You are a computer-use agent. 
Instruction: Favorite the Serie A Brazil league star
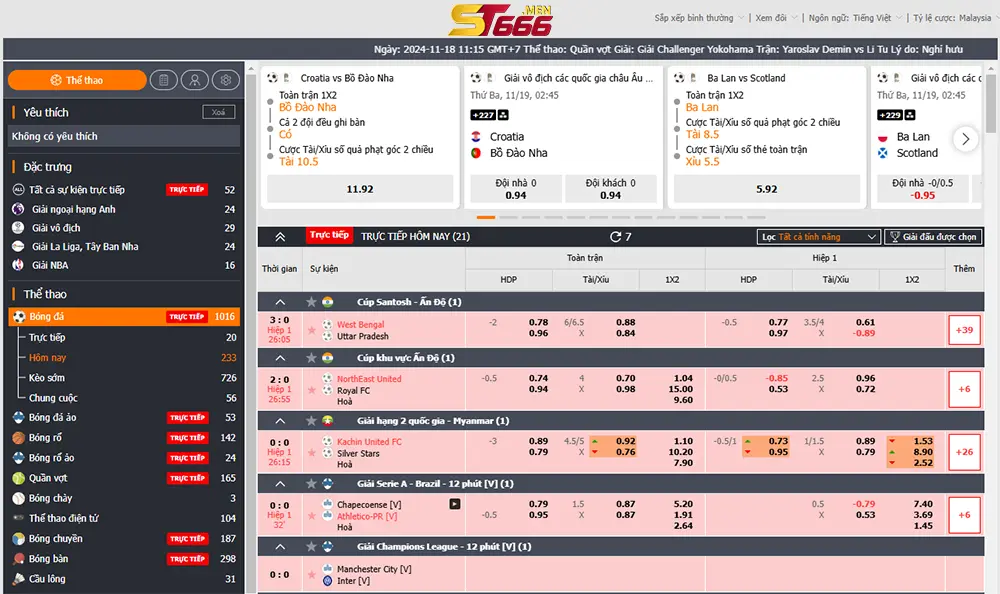(x=311, y=484)
